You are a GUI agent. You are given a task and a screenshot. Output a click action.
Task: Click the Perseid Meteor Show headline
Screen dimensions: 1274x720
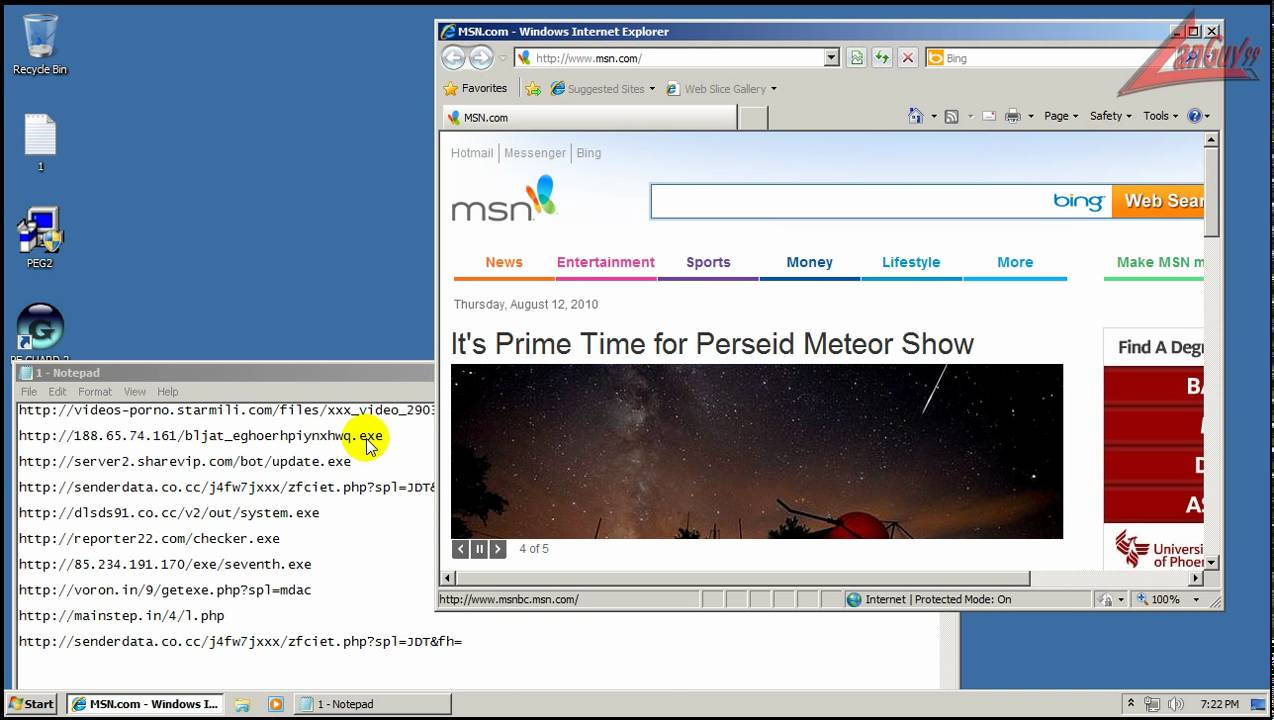[712, 344]
